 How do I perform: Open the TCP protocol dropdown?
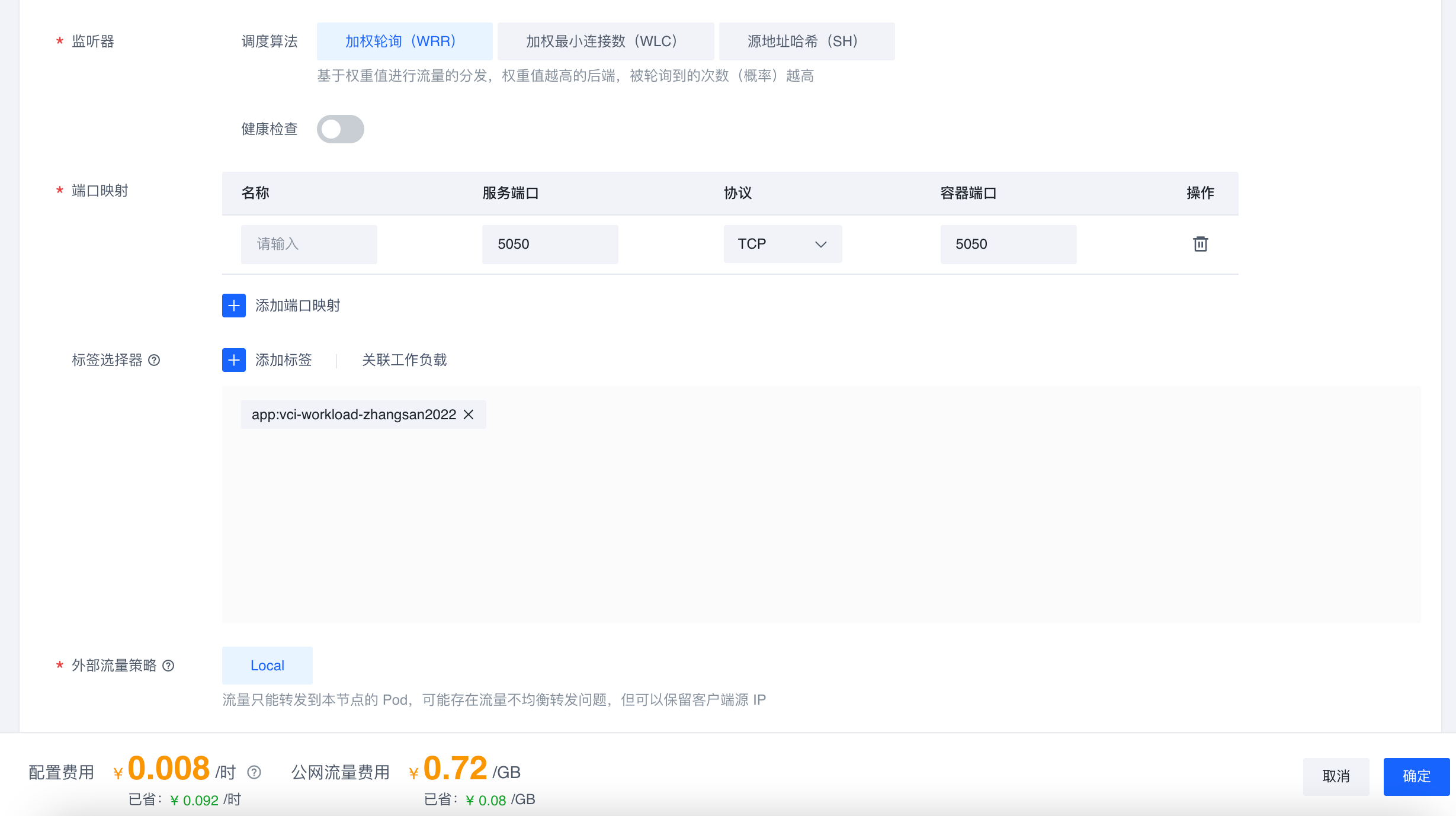782,244
